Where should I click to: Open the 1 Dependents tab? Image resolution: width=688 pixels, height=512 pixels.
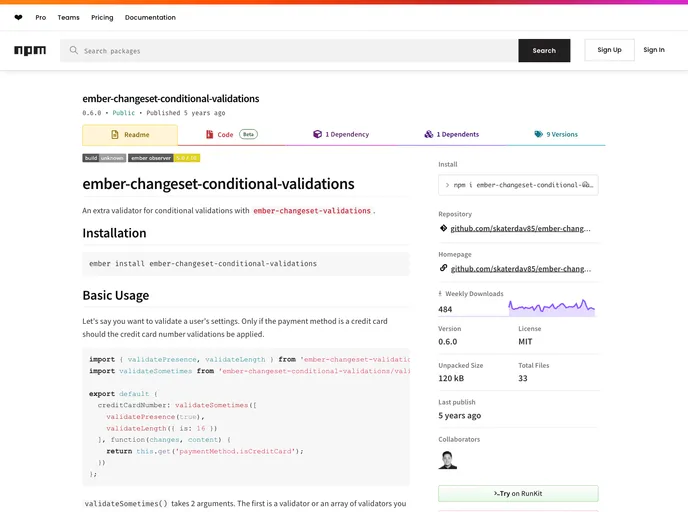[452, 134]
